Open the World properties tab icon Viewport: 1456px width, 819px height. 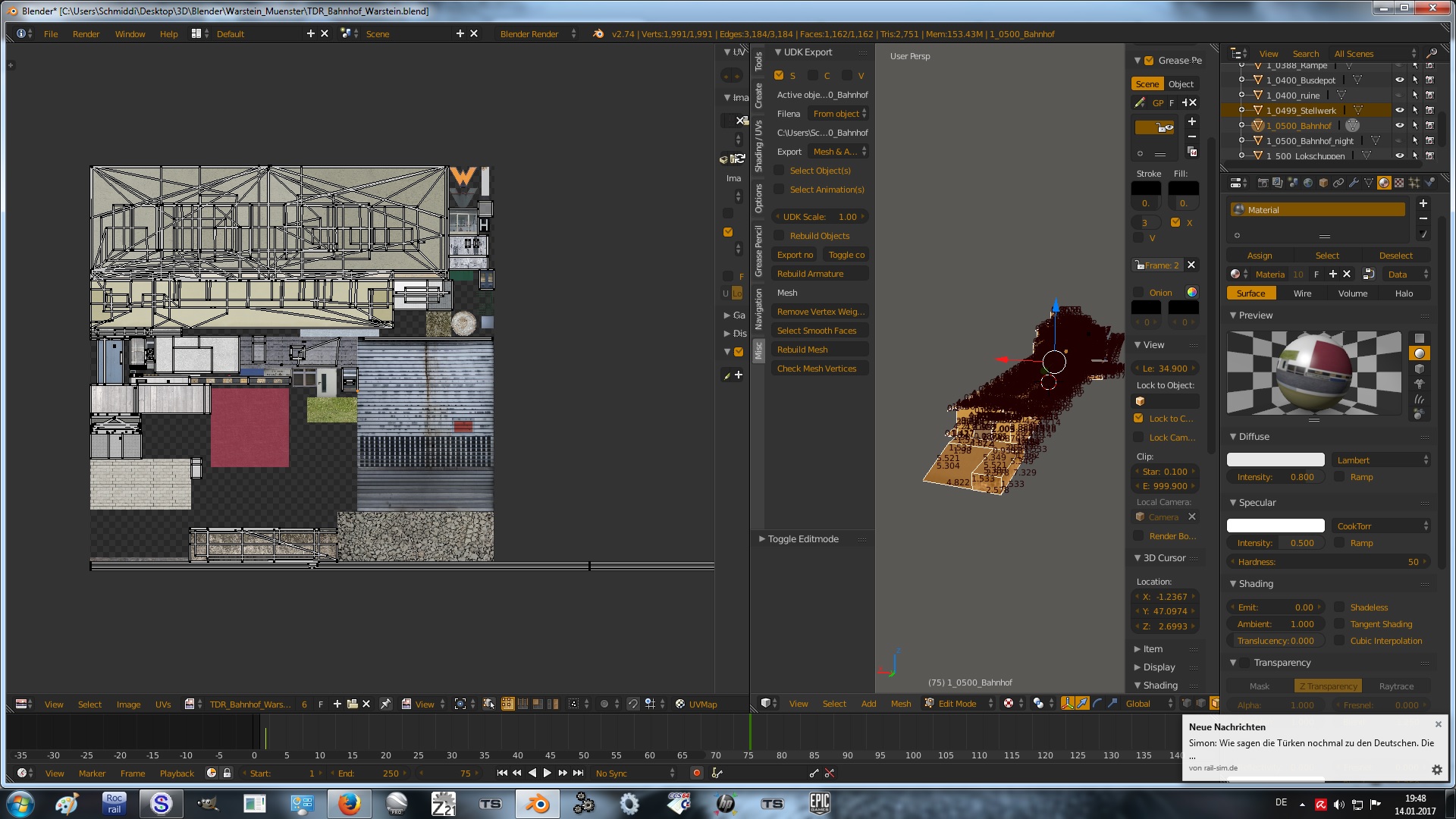[x=1308, y=183]
